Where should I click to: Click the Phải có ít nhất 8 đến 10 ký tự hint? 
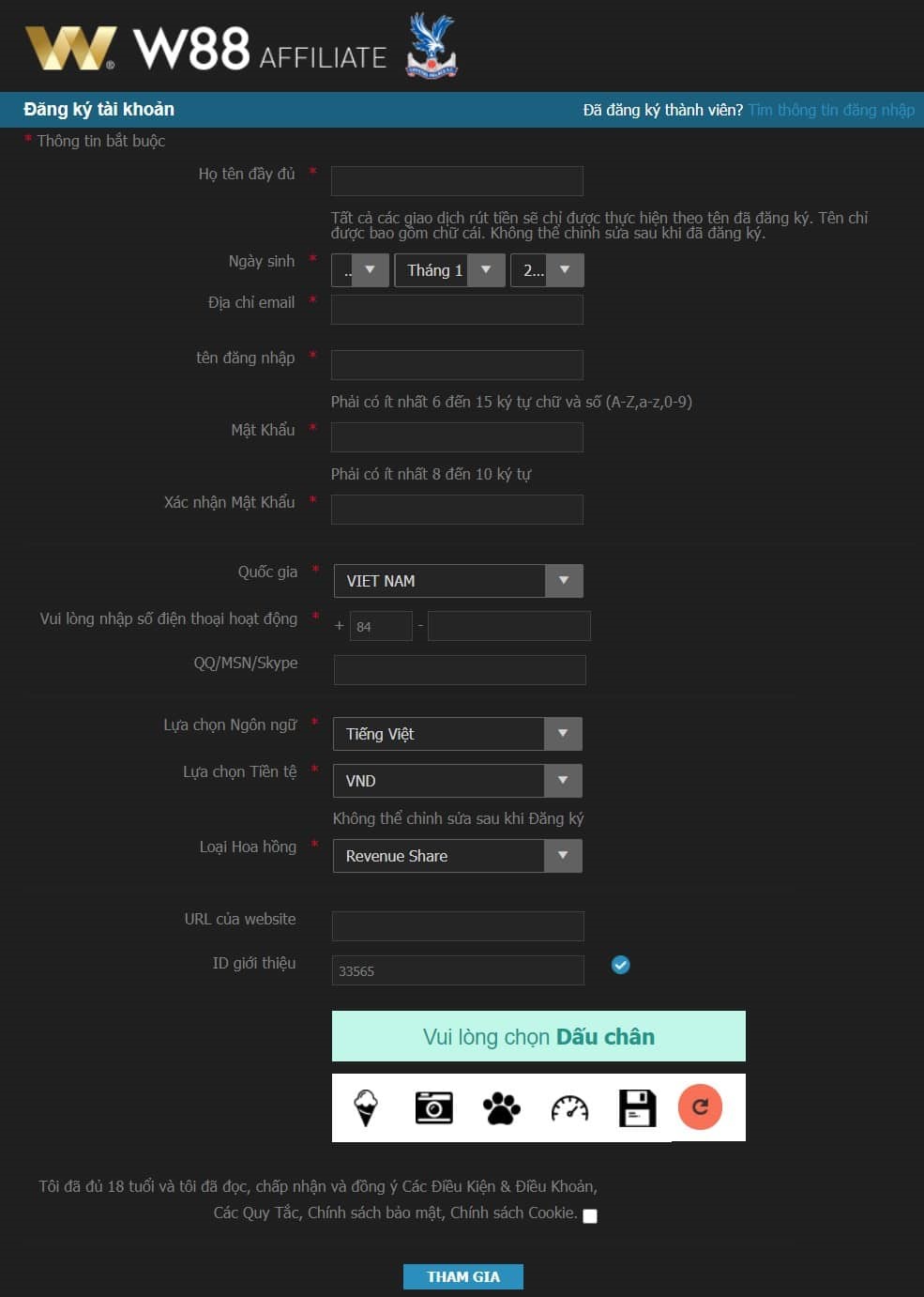(431, 474)
